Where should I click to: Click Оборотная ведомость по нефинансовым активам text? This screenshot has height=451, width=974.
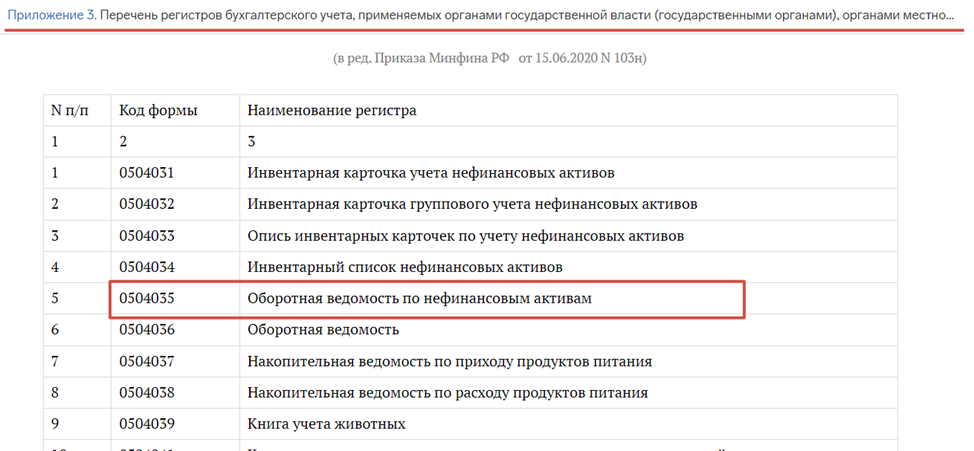pos(419,299)
